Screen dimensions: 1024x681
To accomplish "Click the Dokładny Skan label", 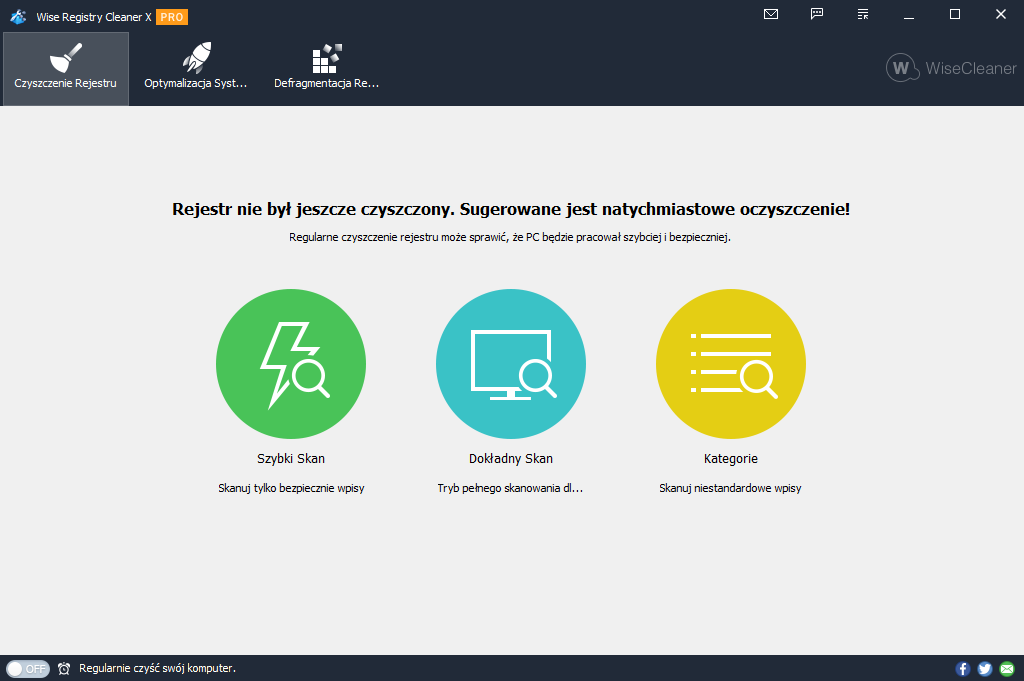I will pos(511,459).
